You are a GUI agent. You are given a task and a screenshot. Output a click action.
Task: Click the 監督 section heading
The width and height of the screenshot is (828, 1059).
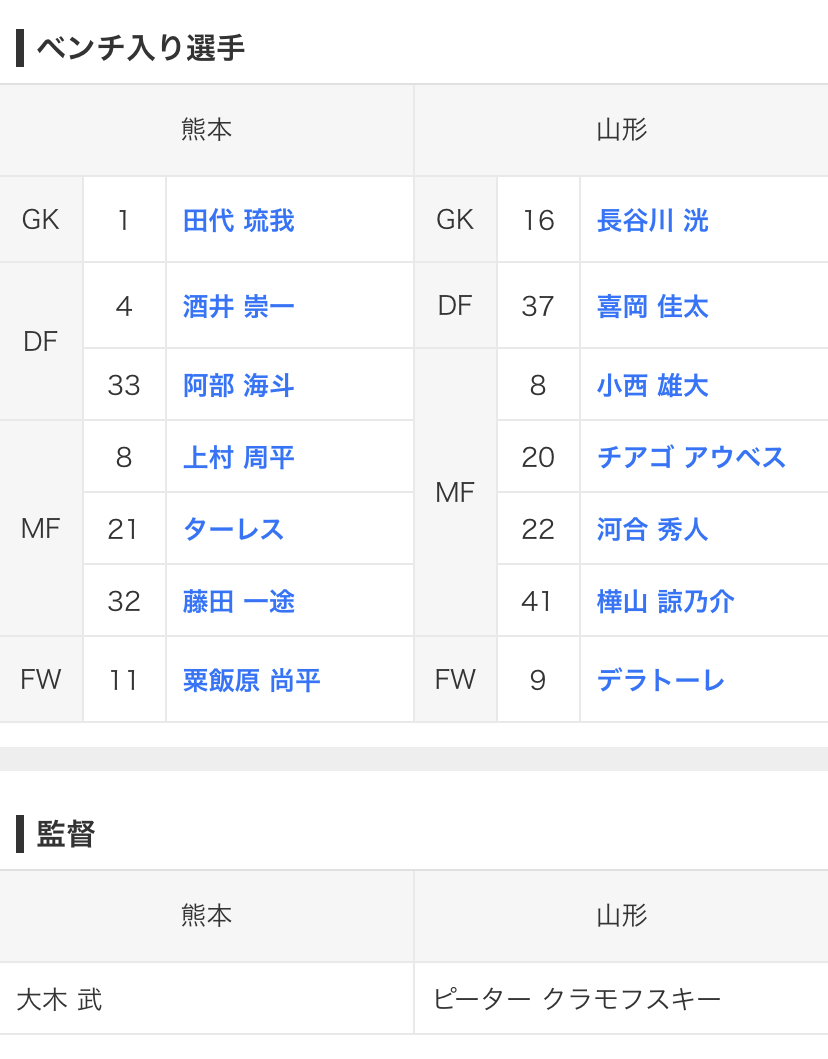66,834
